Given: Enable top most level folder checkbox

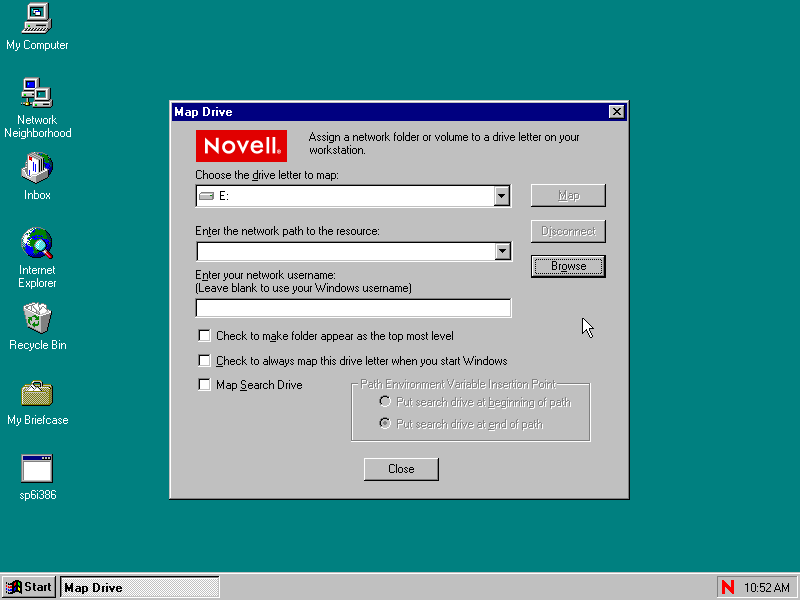Looking at the screenshot, I should click(204, 336).
